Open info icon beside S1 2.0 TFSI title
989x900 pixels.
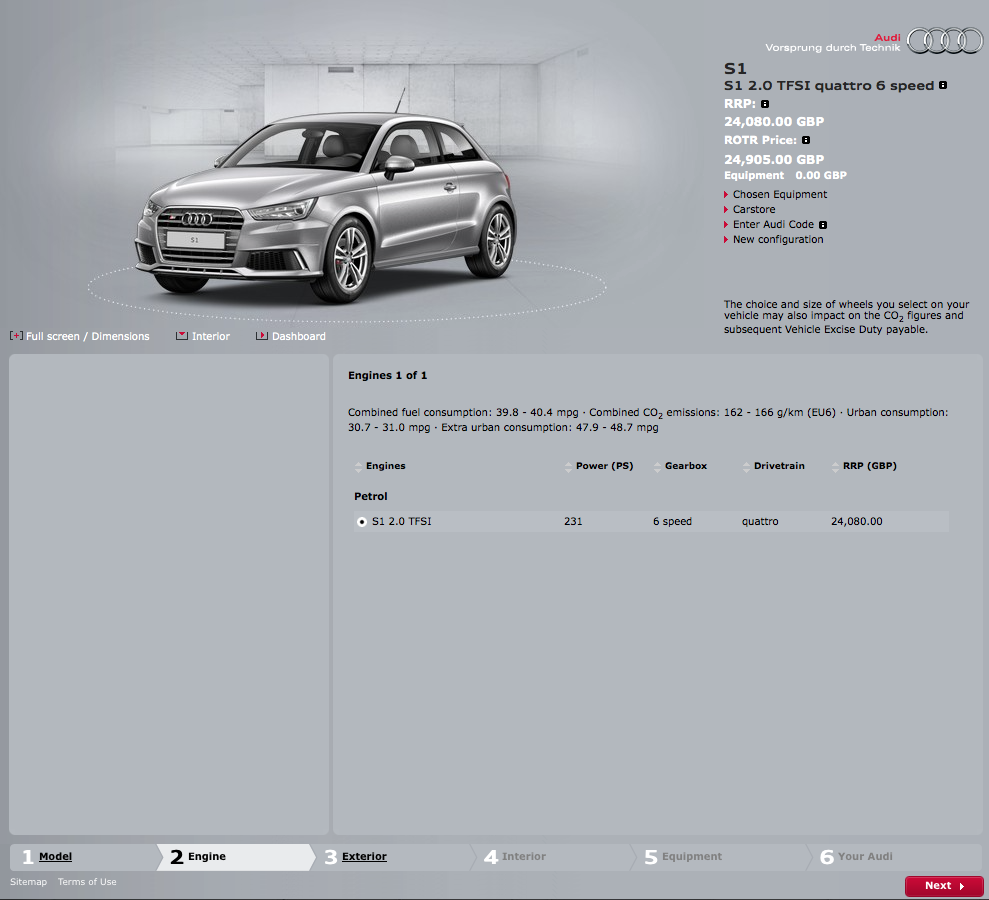point(942,86)
